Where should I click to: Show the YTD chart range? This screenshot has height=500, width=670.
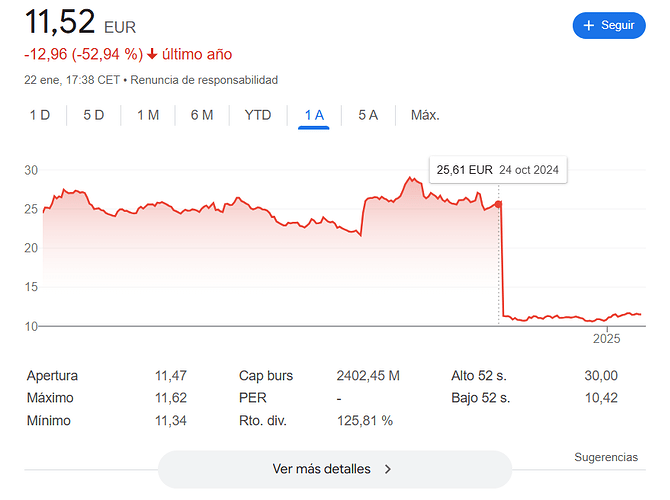click(x=258, y=115)
